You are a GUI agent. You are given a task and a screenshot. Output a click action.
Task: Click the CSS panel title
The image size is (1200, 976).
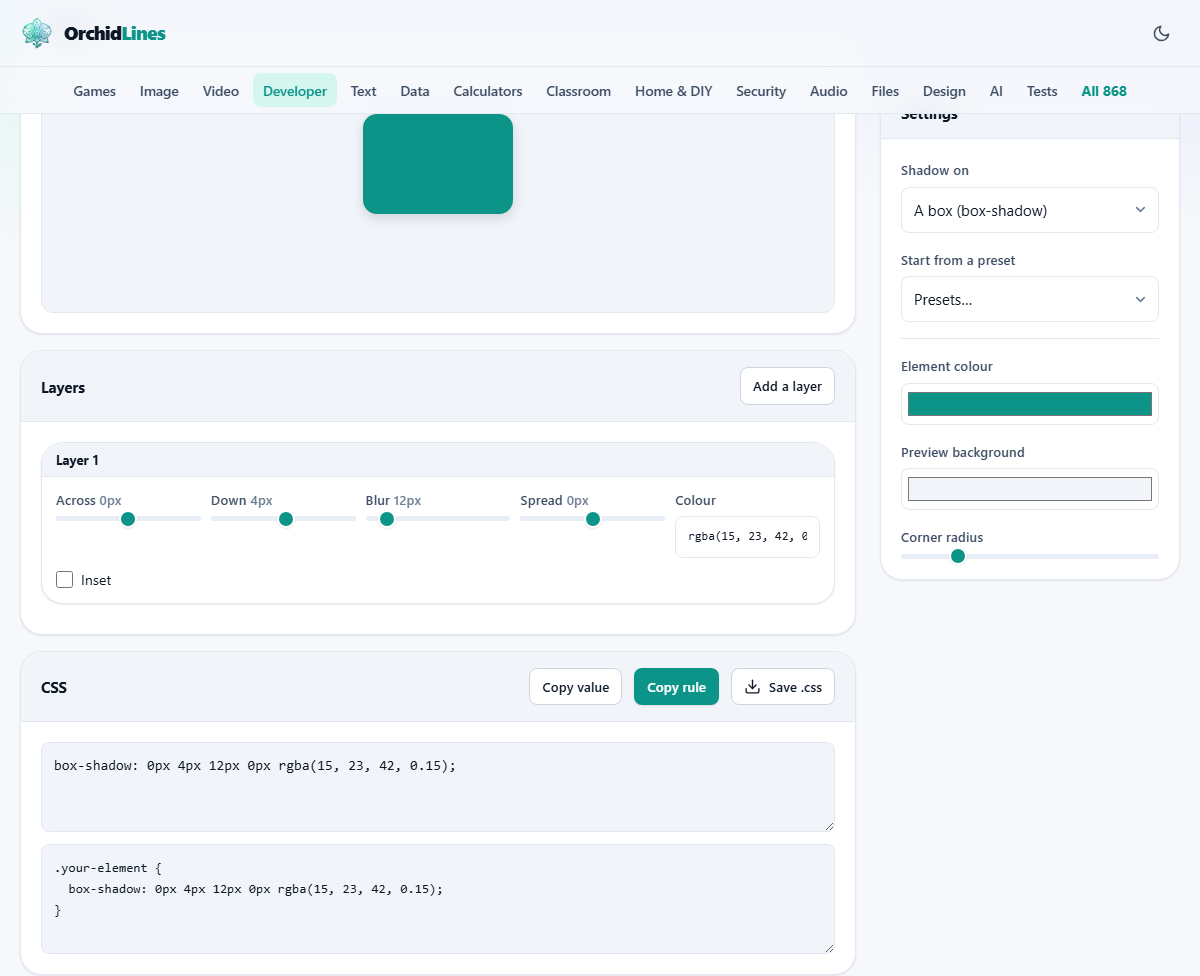click(x=54, y=687)
